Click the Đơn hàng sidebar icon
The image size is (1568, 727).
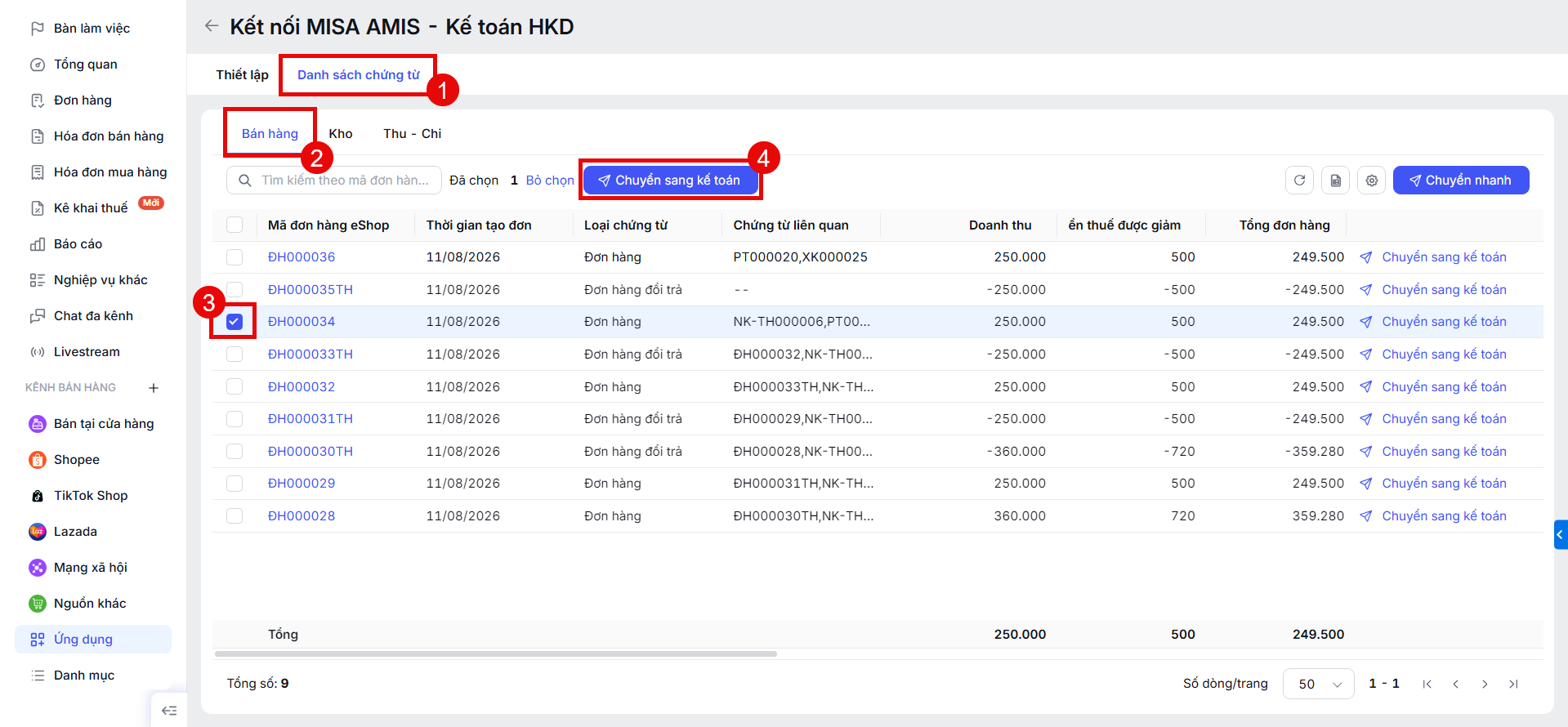pos(38,100)
